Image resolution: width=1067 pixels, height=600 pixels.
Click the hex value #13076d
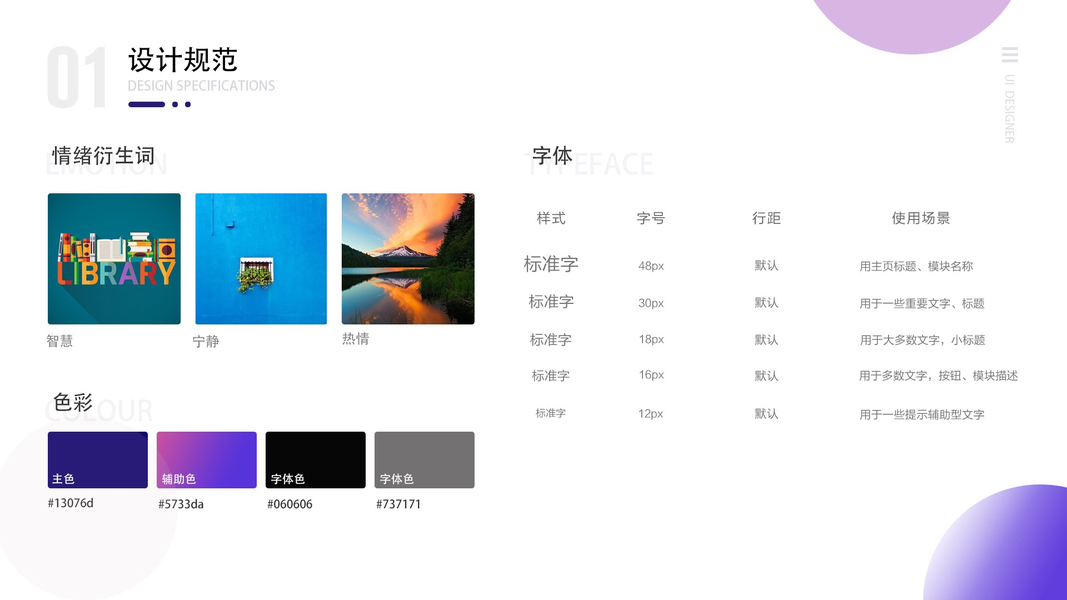(x=71, y=503)
